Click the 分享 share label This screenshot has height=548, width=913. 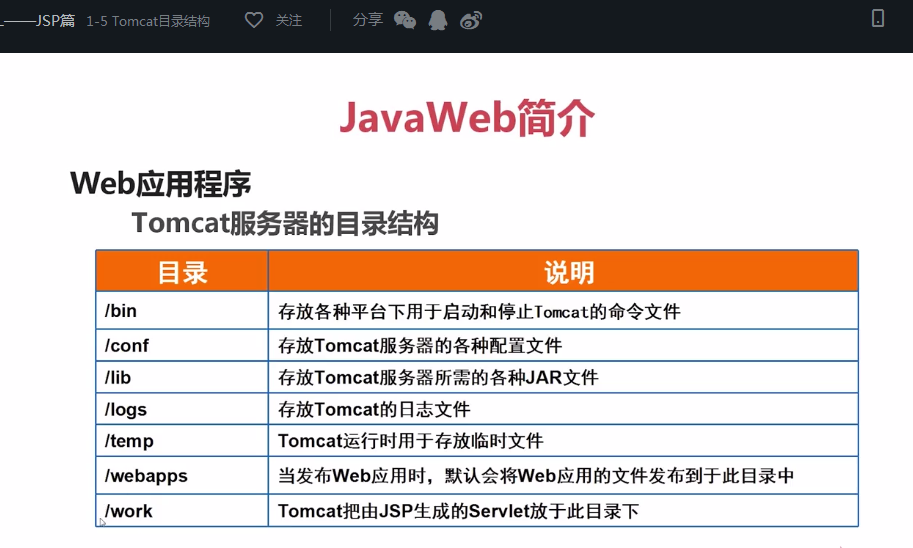point(367,20)
